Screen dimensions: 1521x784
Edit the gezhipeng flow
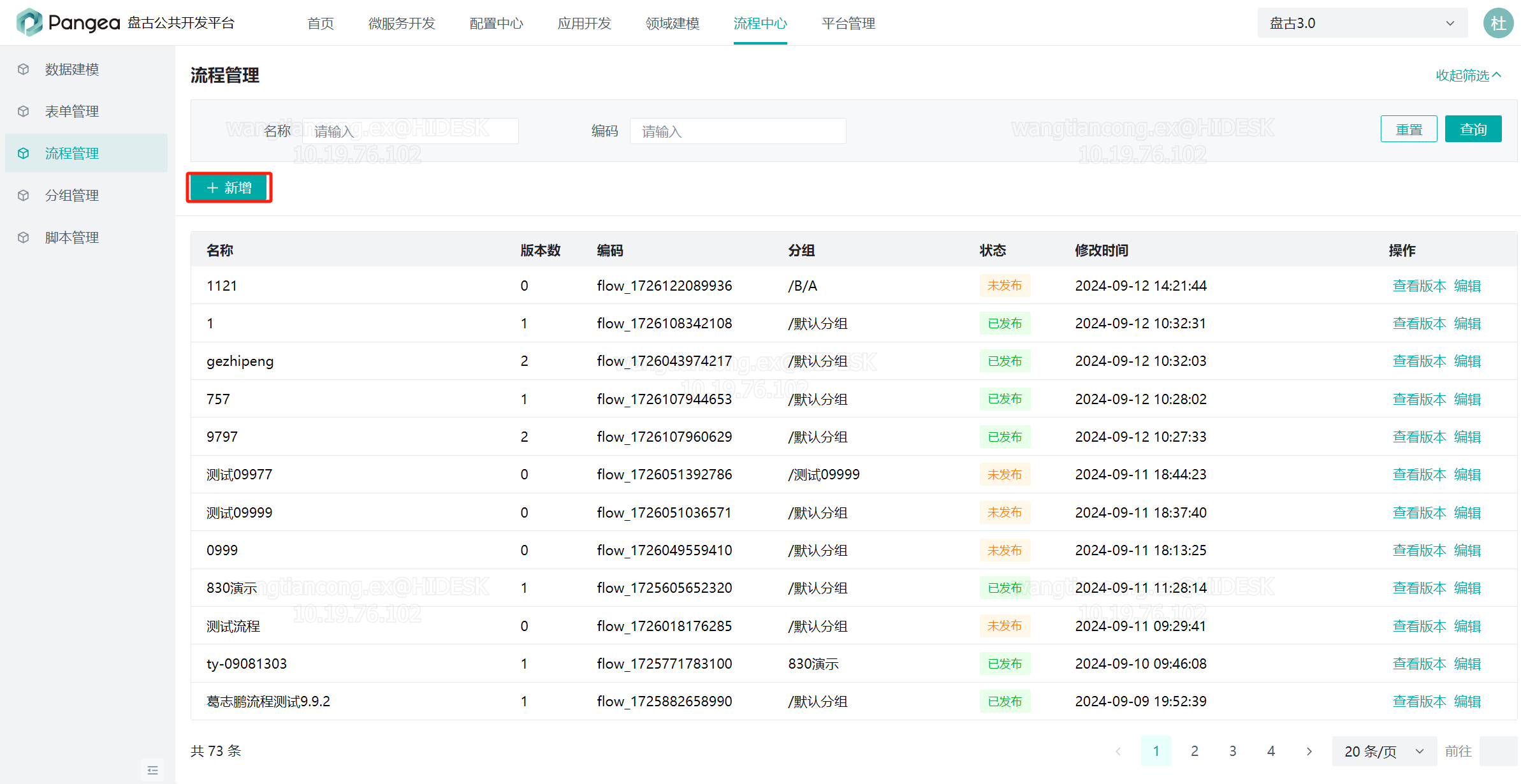coord(1467,361)
